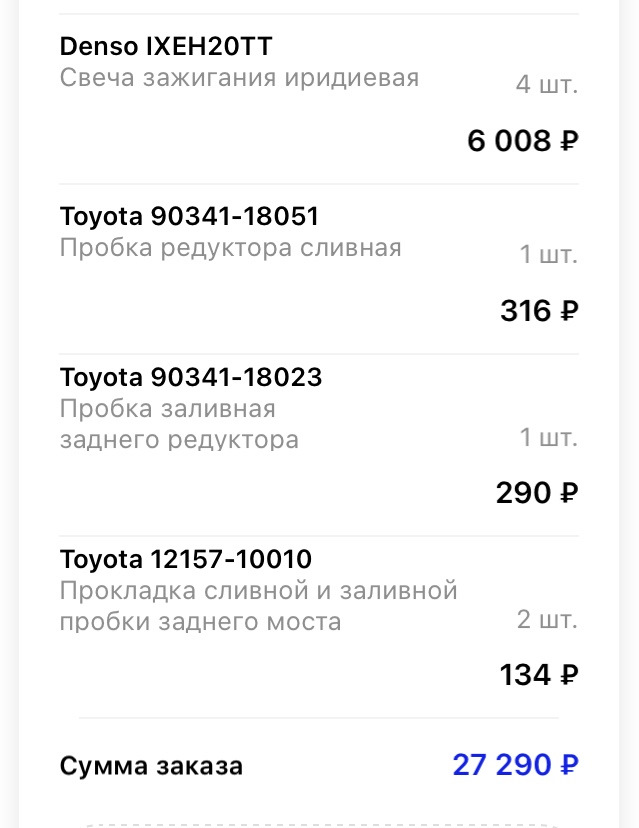The height and width of the screenshot is (828, 639).
Task: Tap the divider above the order total
Action: tap(320, 719)
